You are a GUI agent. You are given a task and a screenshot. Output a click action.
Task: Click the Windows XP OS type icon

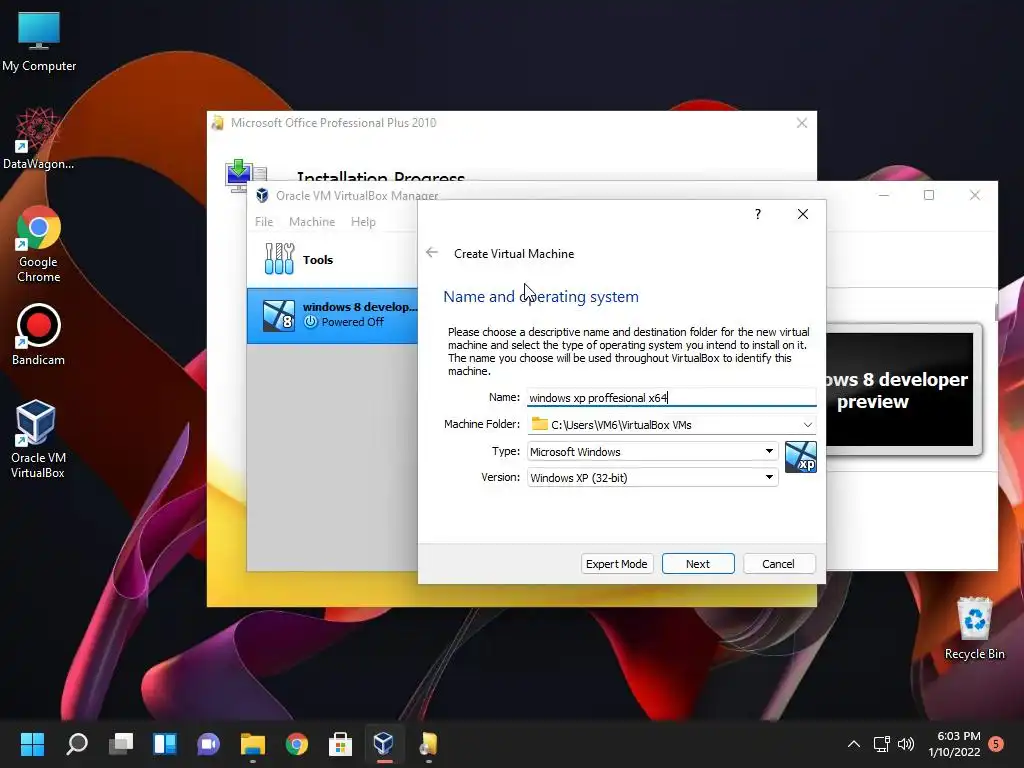tap(800, 456)
